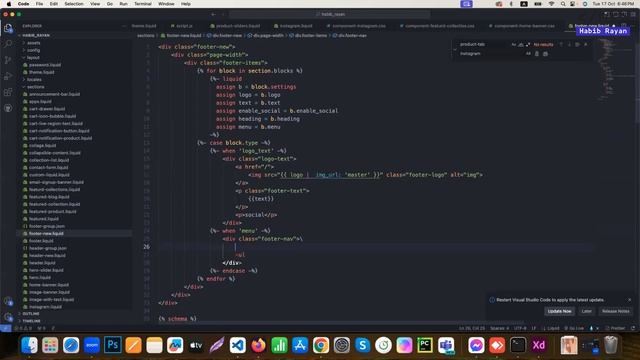Image resolution: width=640 pixels, height=360 pixels.
Task: Close the find widget
Action: click(586, 44)
